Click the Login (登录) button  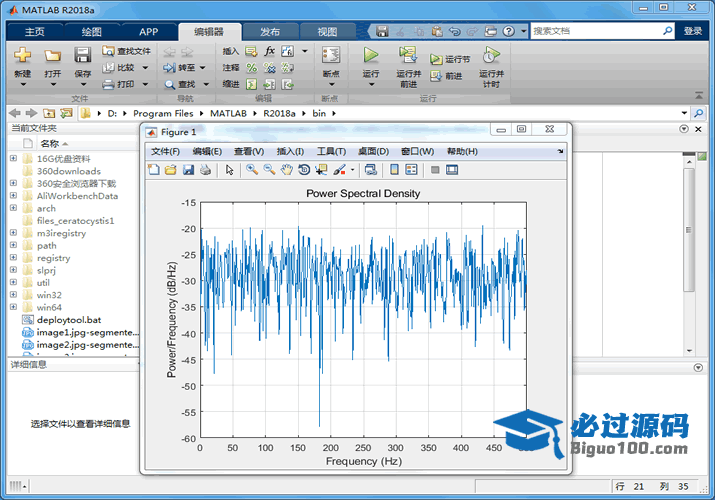click(693, 31)
